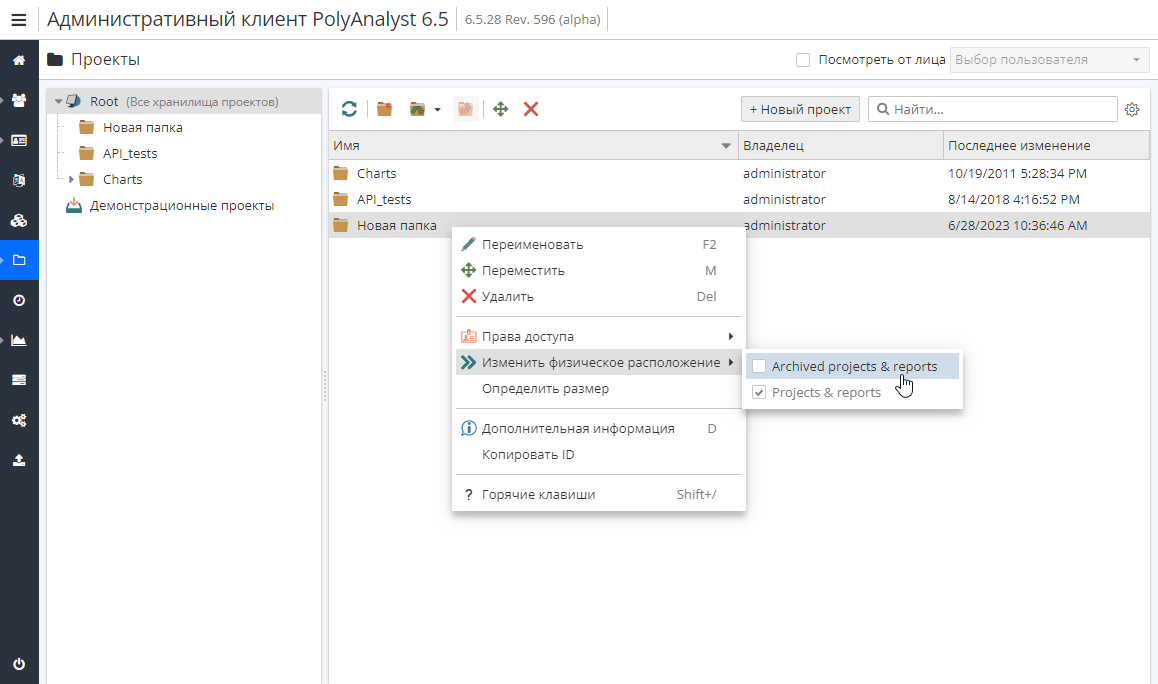Screen dimensions: 1158x684
Task: Click the 10/19/2011 5:28:34 PM date cell
Action: click(x=1017, y=174)
